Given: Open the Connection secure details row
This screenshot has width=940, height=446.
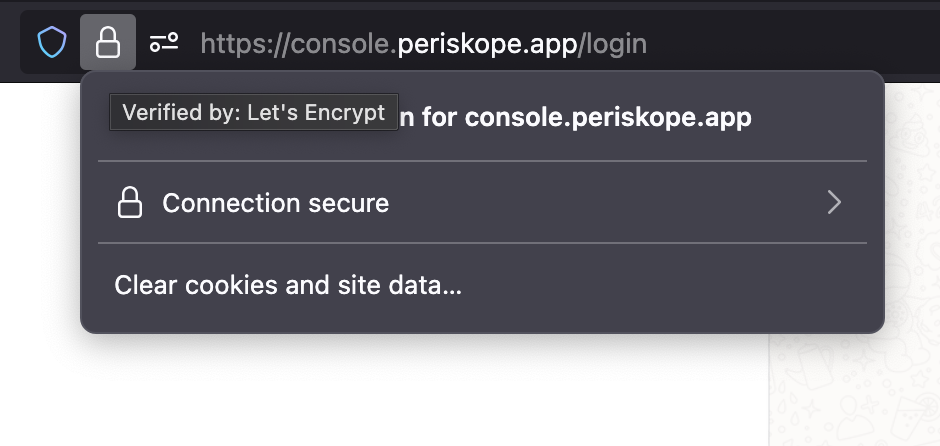Looking at the screenshot, I should point(483,203).
